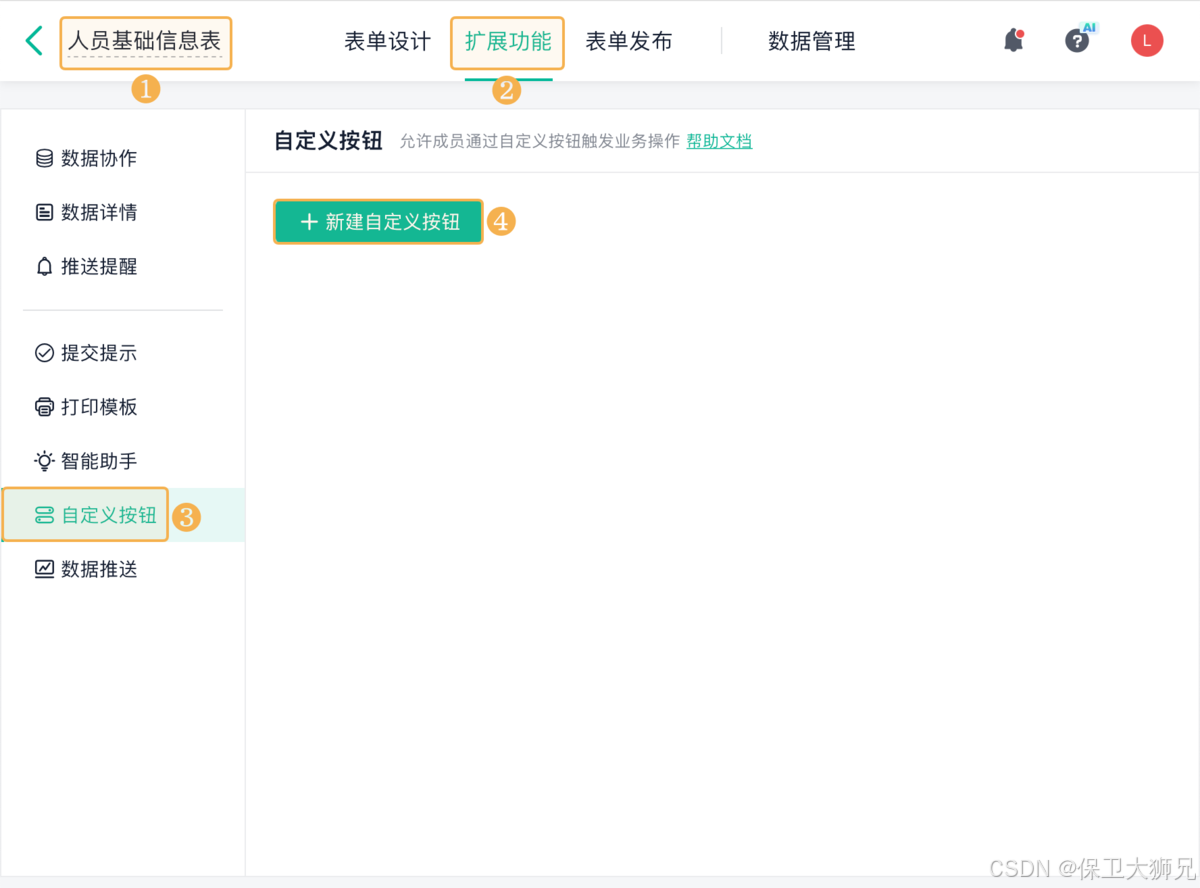Edit the form title 人员基础信息表
This screenshot has height=888, width=1200.
[x=145, y=42]
